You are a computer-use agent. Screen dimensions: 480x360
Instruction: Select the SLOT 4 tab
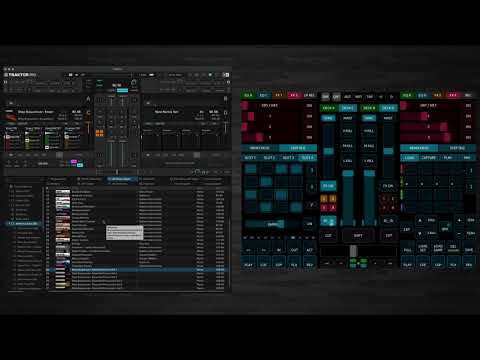307,158
